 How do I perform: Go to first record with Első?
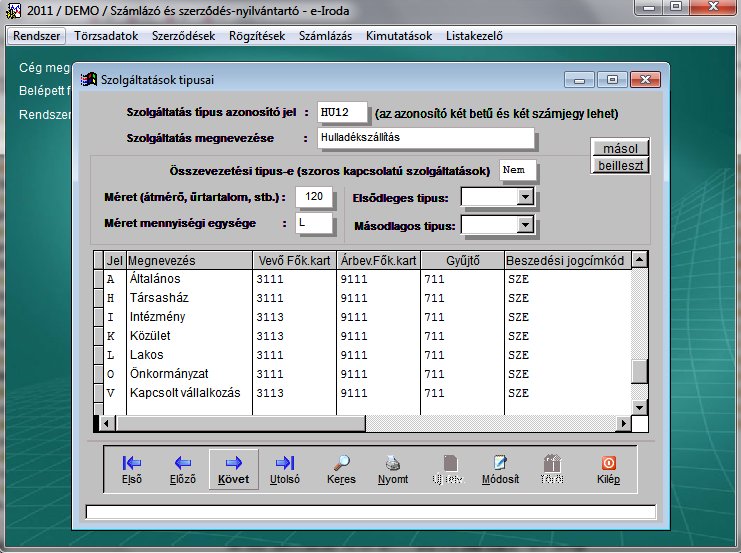click(x=131, y=469)
